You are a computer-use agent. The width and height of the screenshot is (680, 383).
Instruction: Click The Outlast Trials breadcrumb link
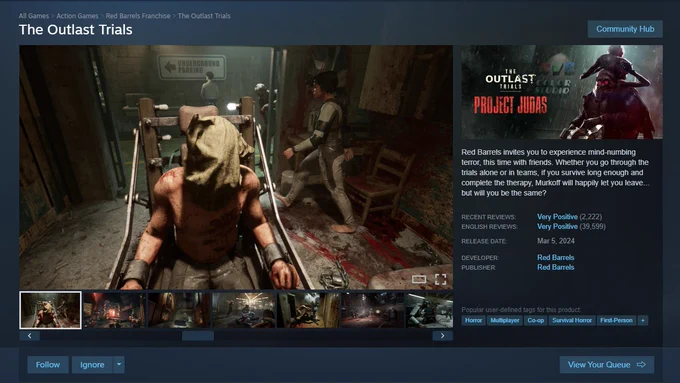(x=204, y=16)
